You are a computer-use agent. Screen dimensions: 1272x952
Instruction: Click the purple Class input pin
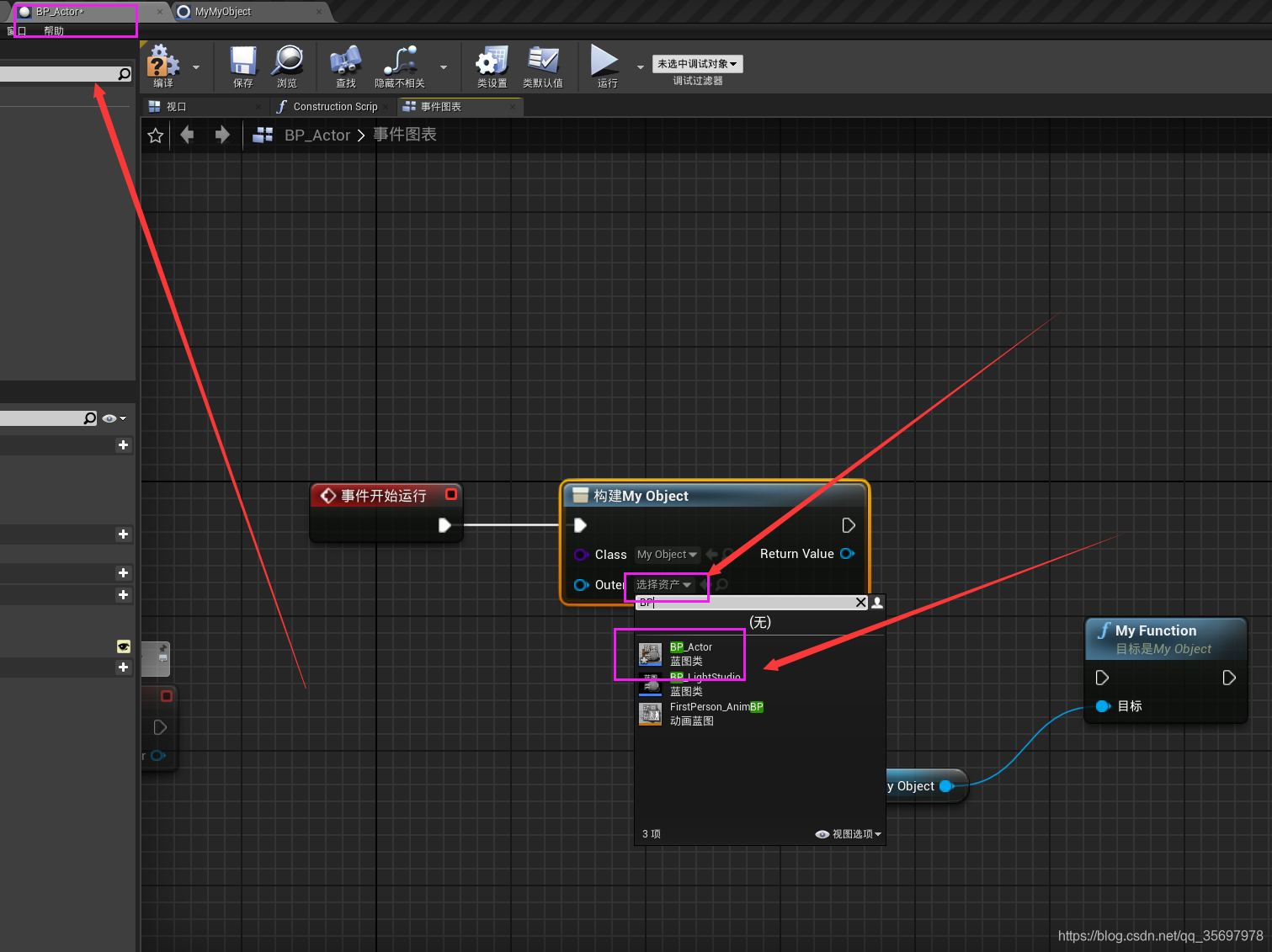point(581,555)
